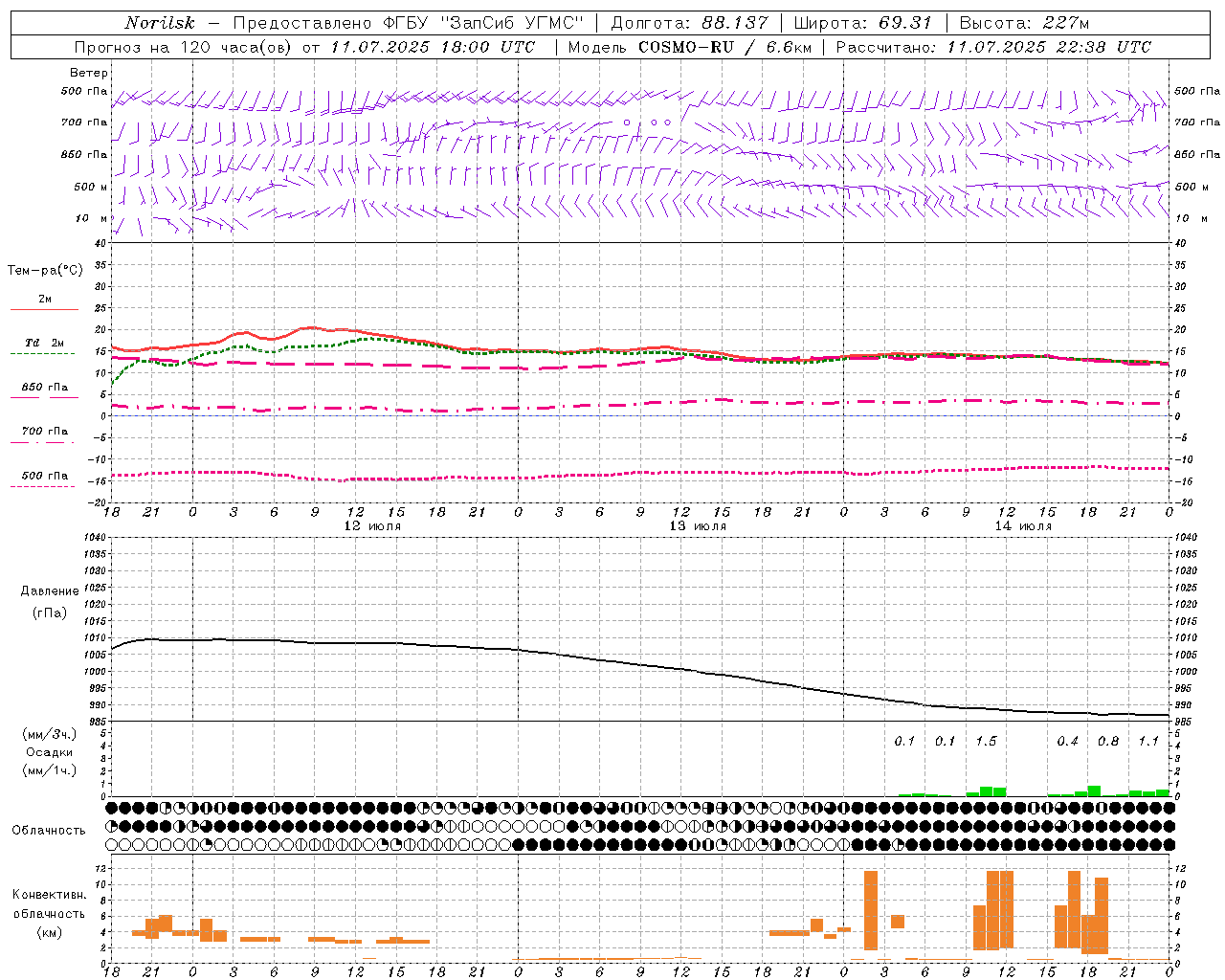
Task: Click the 3-hour precipitation value "0.8"
Action: pos(1108,742)
